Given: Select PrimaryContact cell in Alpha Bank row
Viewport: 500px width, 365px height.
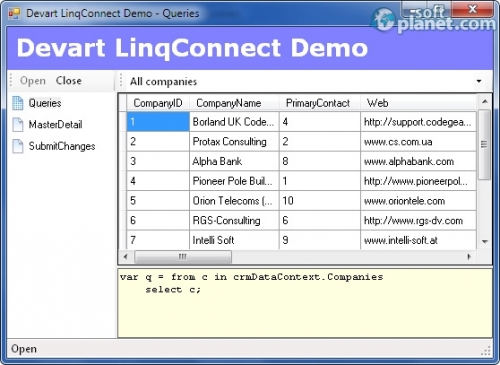Looking at the screenshot, I should click(x=320, y=161).
